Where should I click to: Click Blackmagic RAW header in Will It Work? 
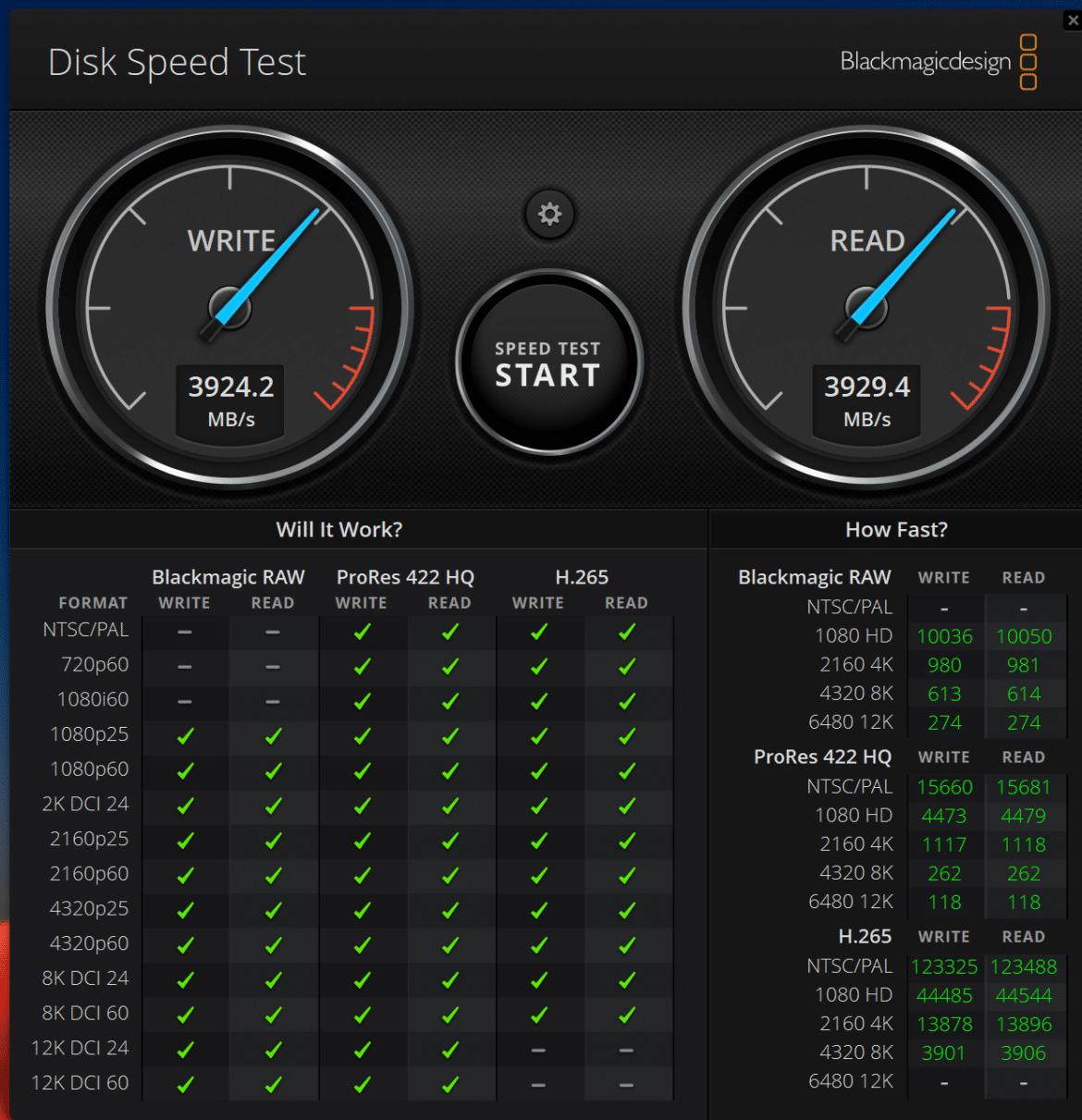click(228, 577)
